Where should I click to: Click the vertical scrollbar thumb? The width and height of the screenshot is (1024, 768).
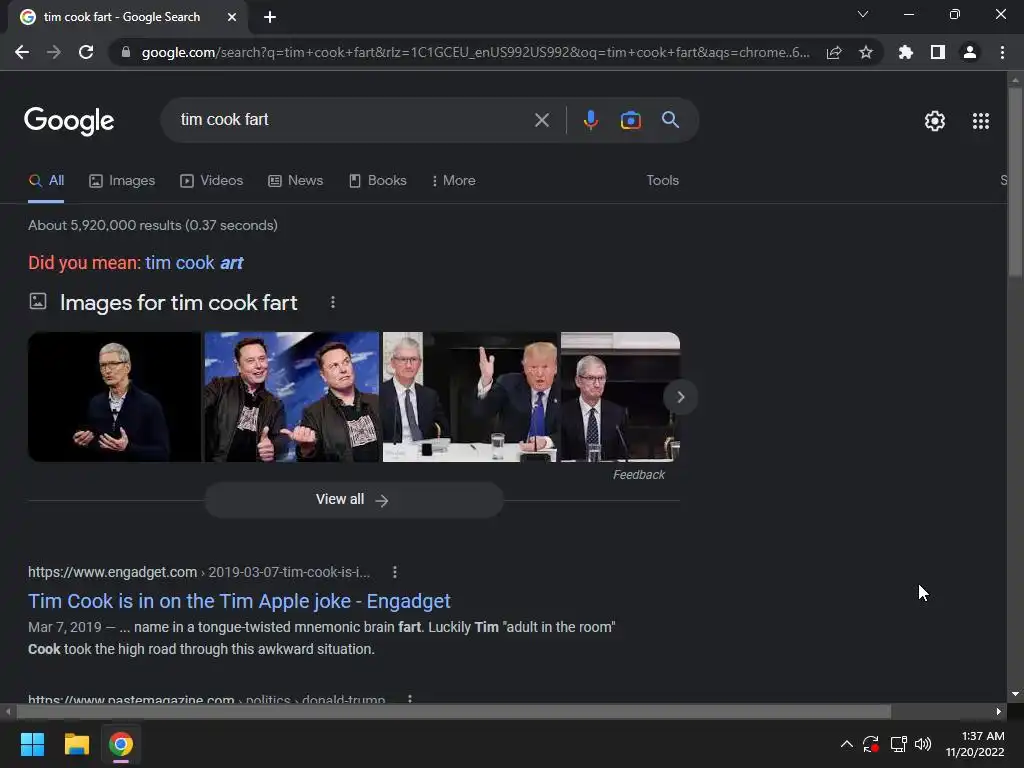1015,182
